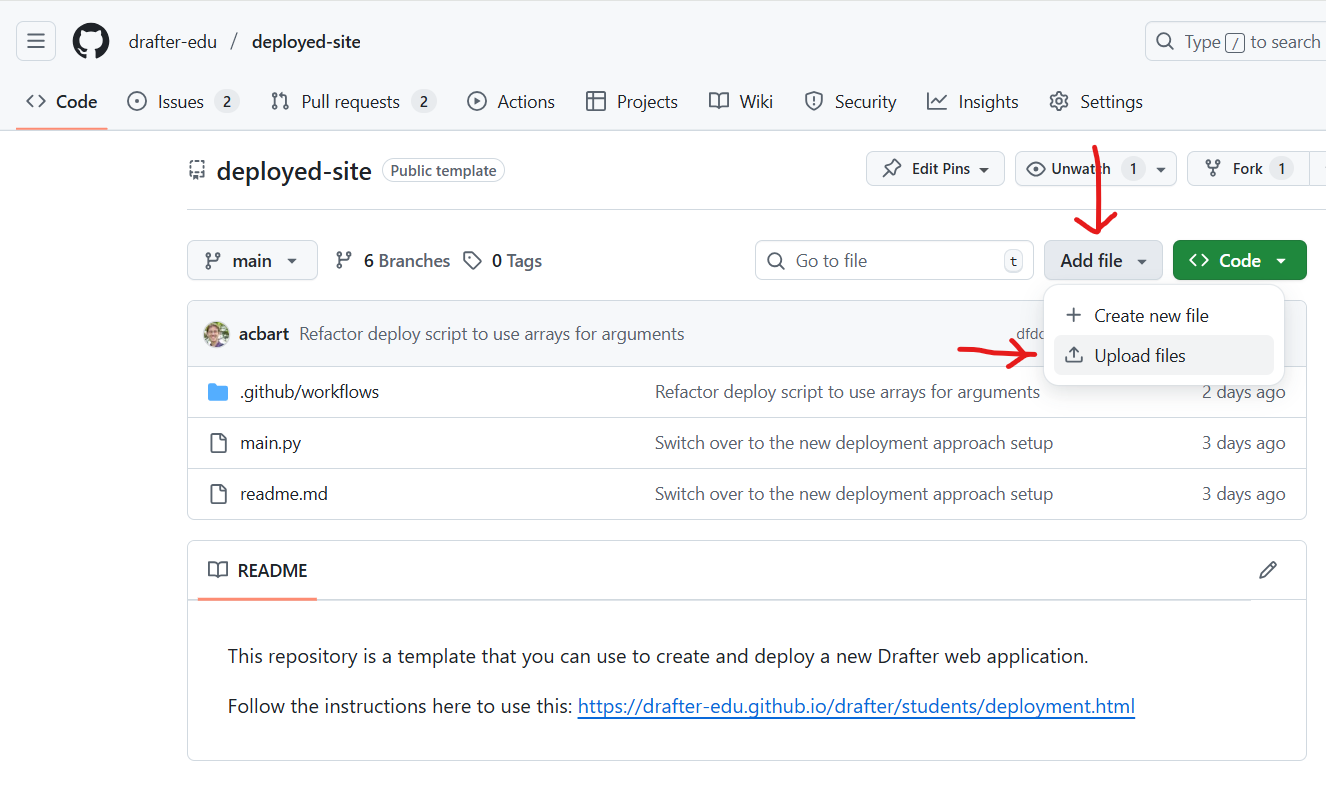This screenshot has width=1326, height=806.
Task: Open the Wiki tab
Action: (x=740, y=101)
